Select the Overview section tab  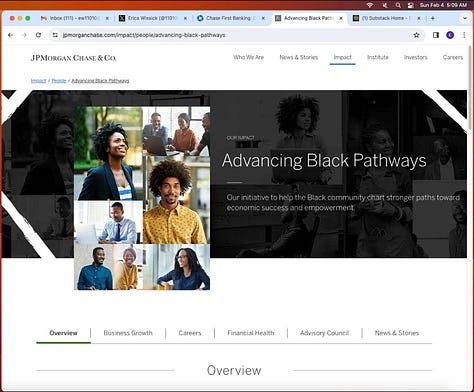pos(63,333)
